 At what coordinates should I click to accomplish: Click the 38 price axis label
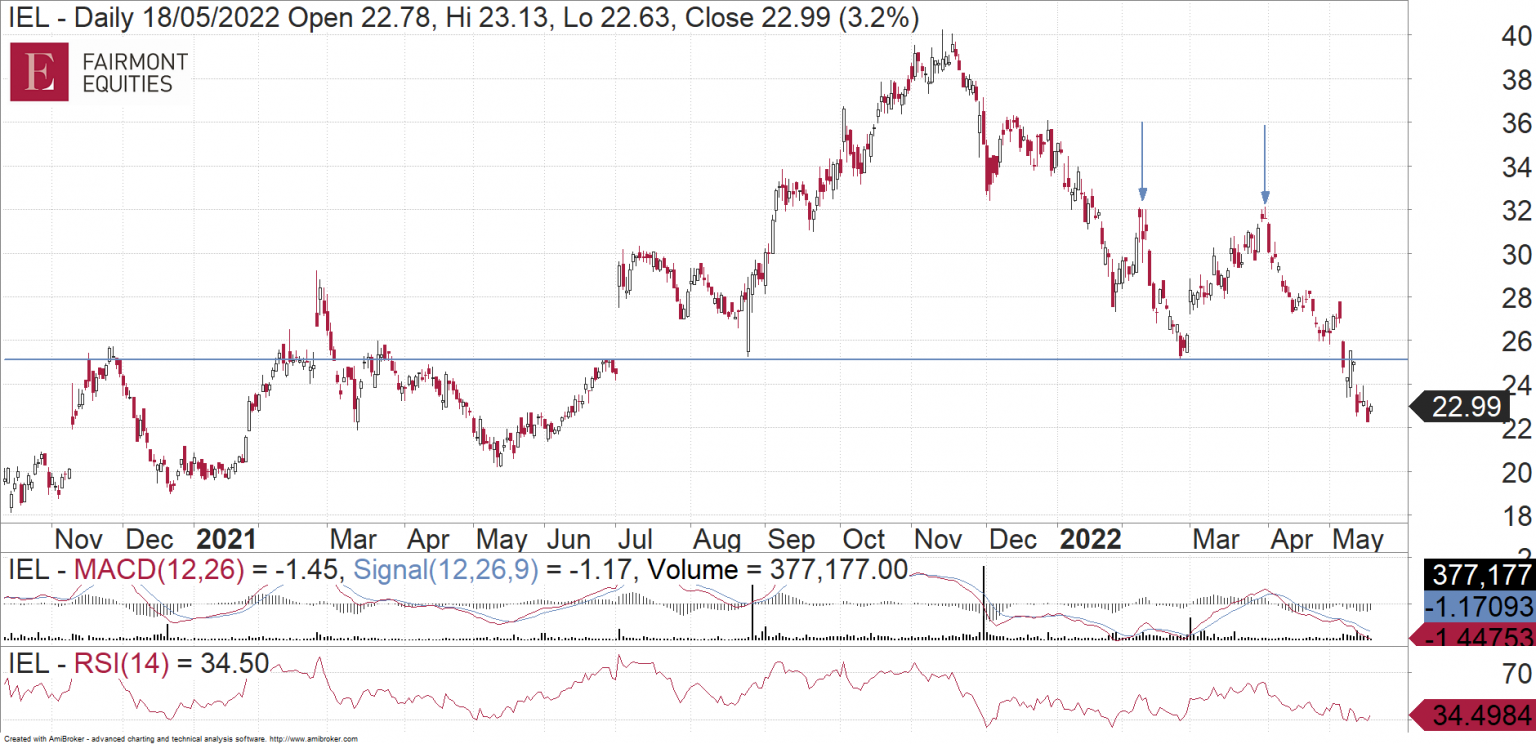tap(1517, 80)
